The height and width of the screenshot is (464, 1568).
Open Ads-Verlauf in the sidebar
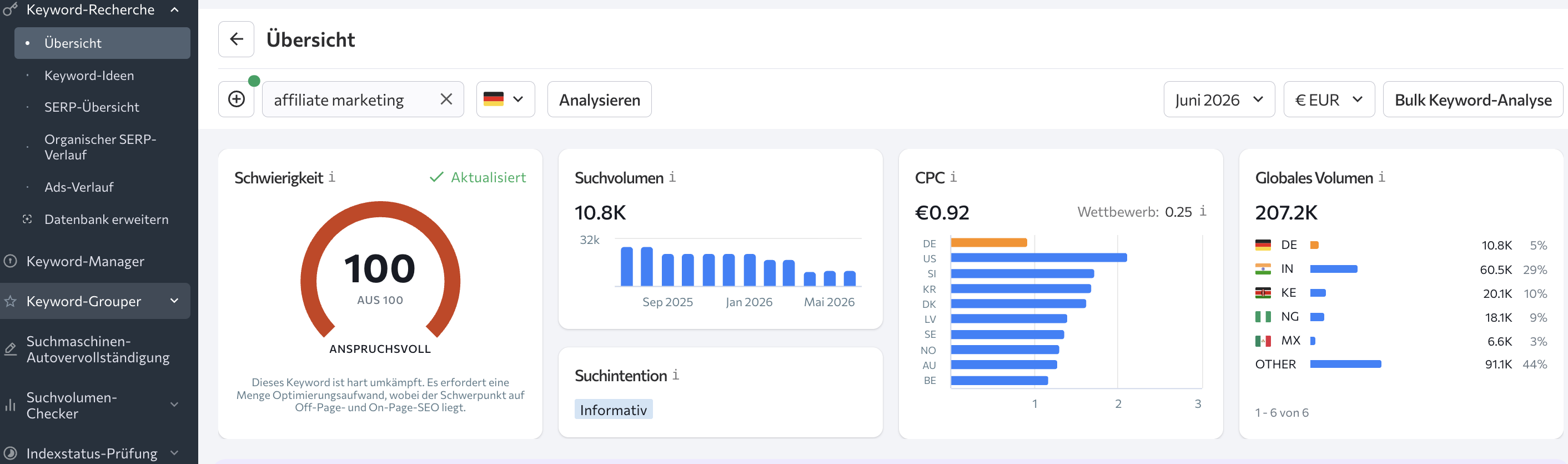pos(79,188)
